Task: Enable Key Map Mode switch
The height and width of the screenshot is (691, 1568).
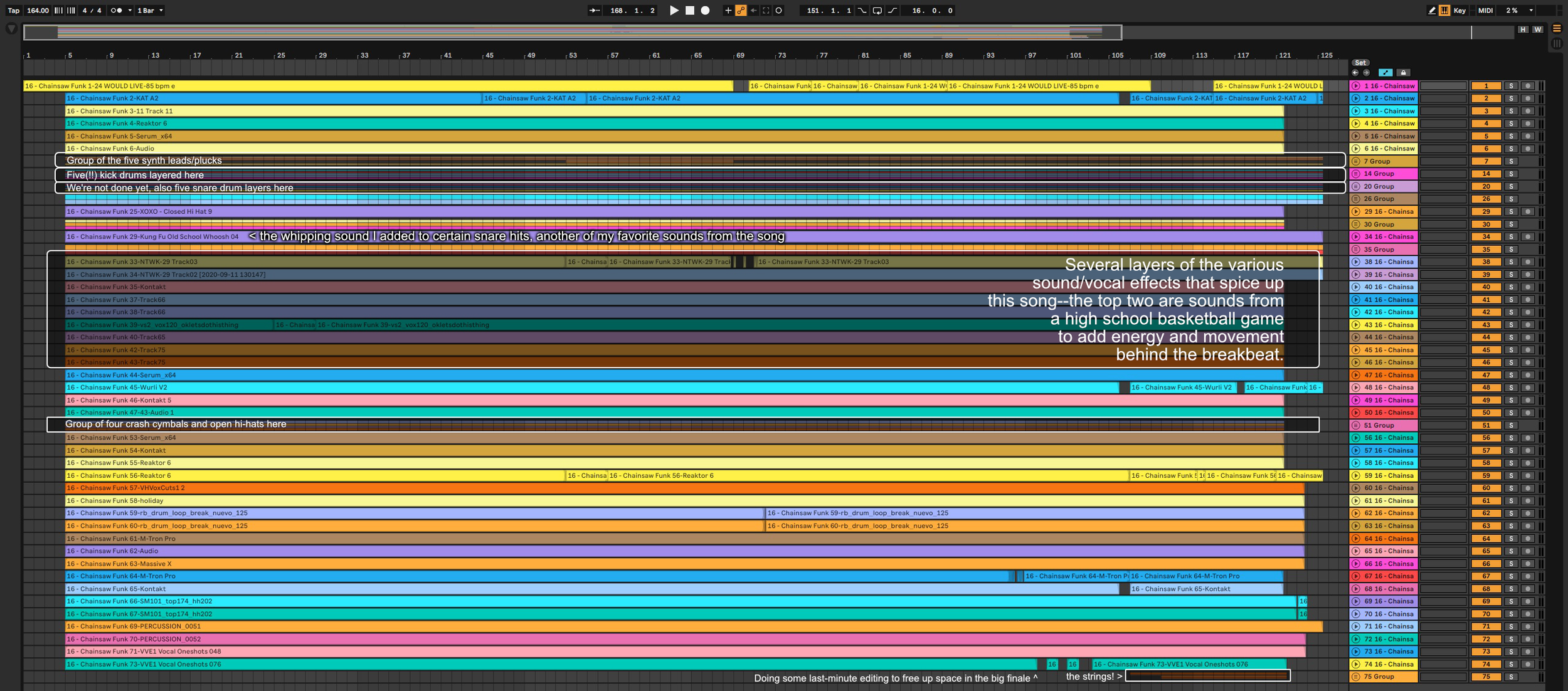Action: (x=1459, y=11)
